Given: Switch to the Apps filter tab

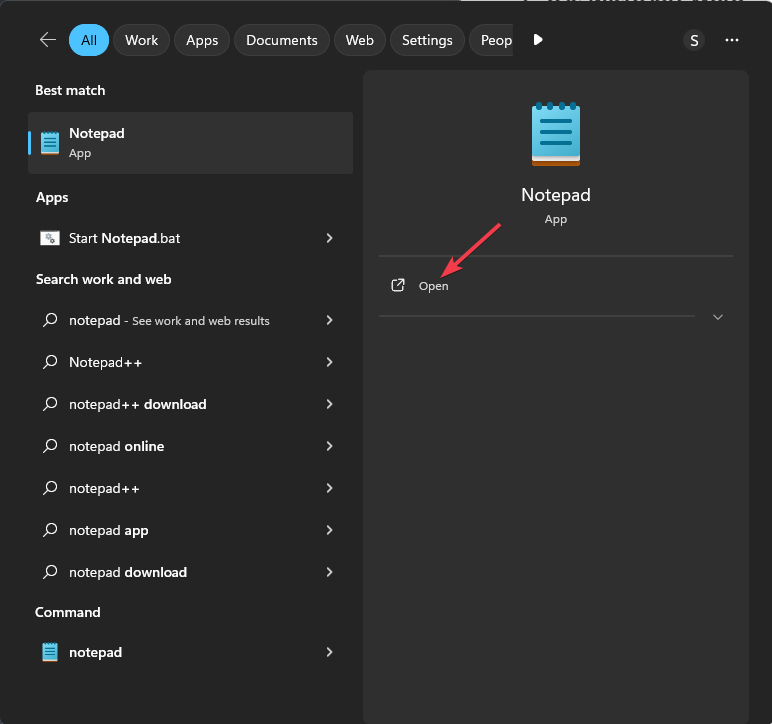Looking at the screenshot, I should 202,40.
